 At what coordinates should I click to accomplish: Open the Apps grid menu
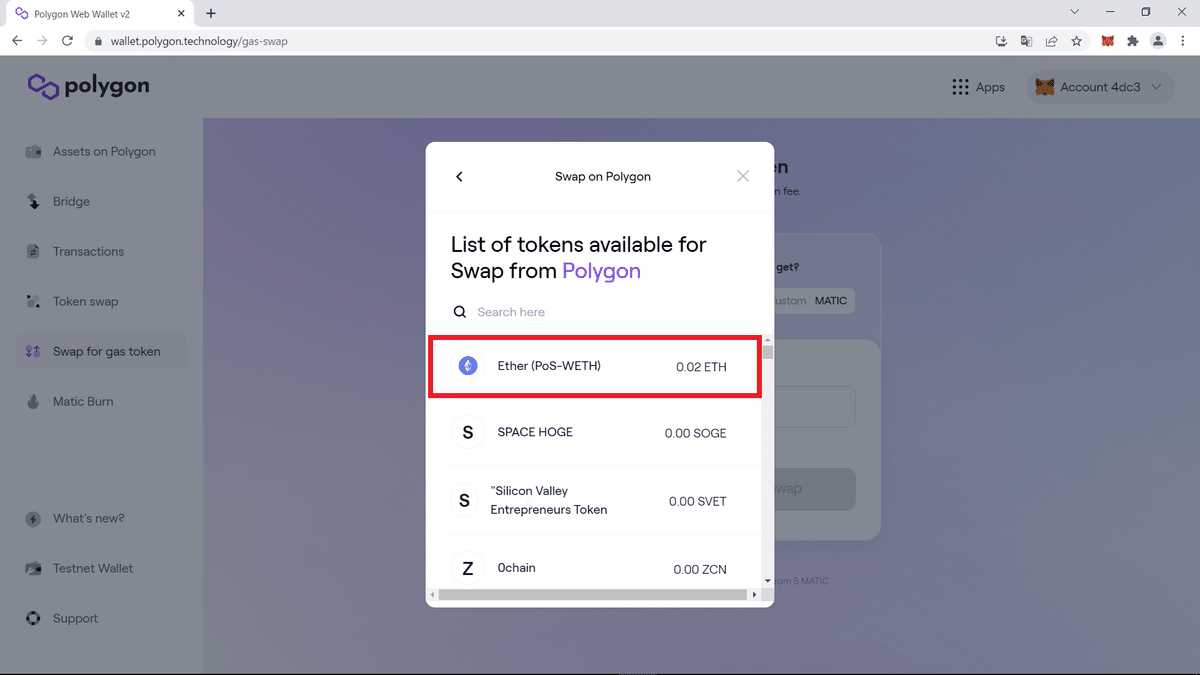pos(979,87)
